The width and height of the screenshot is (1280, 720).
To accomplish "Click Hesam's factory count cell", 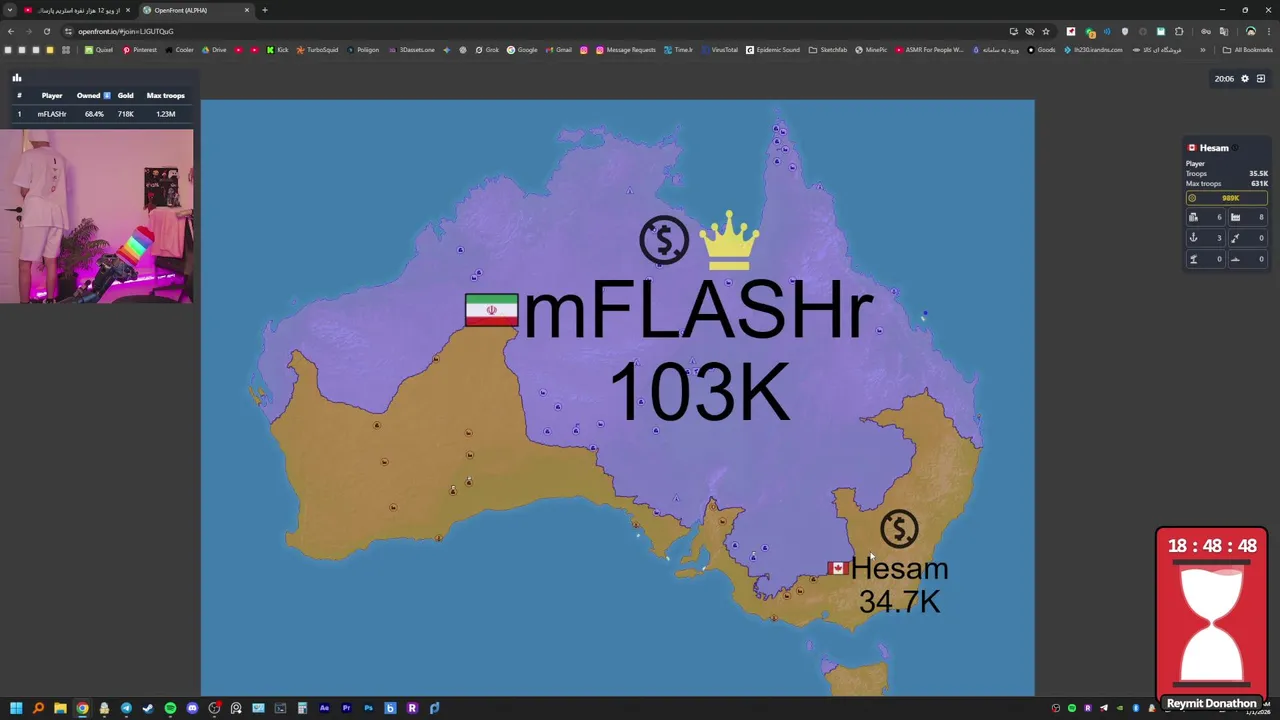I will [1247, 217].
